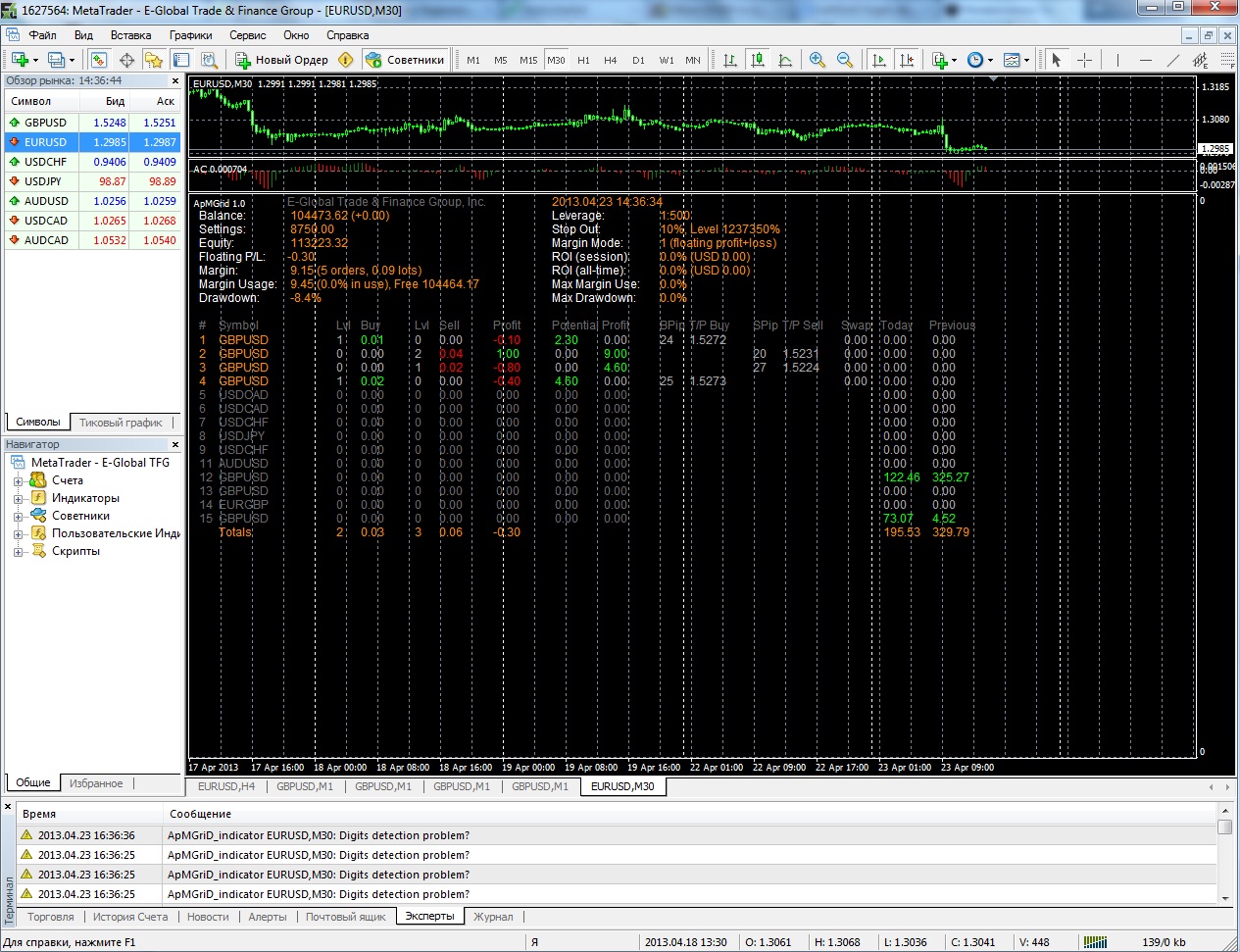The width and height of the screenshot is (1240, 952).
Task: Select the trendline drawing tool
Action: (x=1172, y=60)
